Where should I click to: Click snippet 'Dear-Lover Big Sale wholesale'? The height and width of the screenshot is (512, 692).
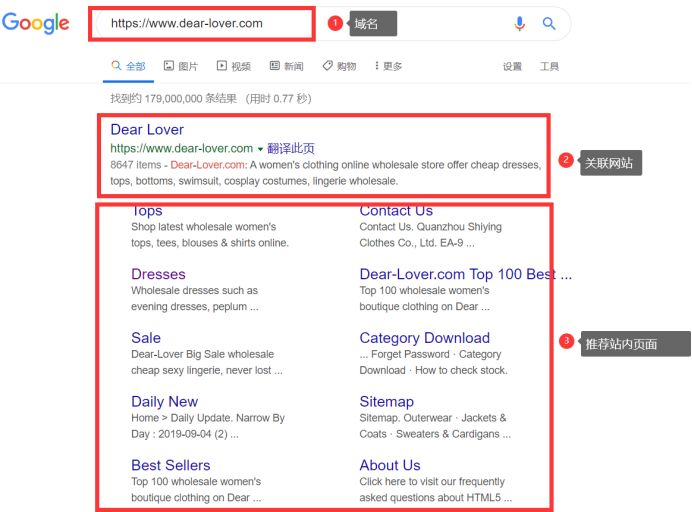pos(202,354)
